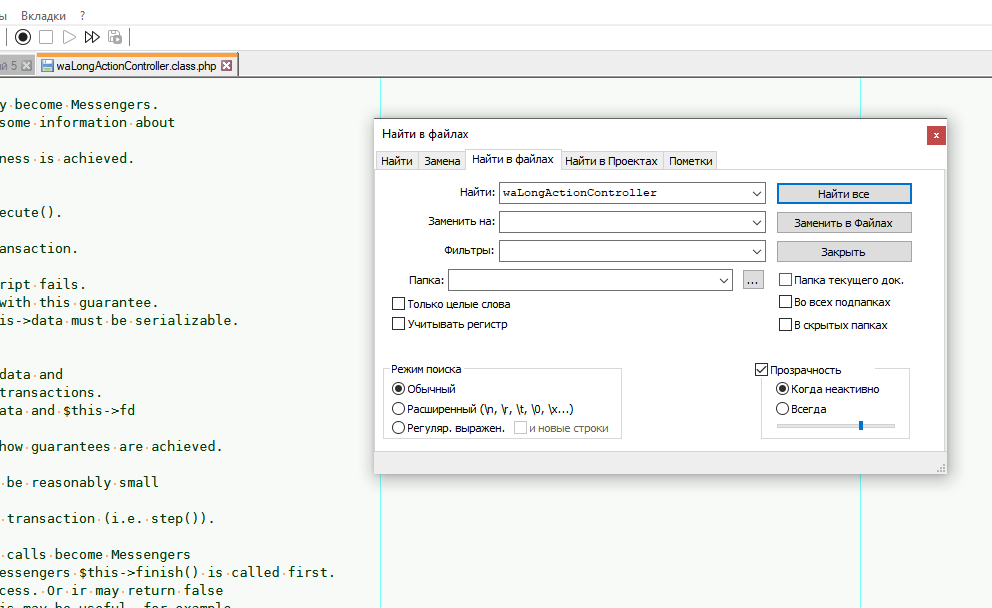The image size is (992, 608).
Task: Select 'Обычный' search mode
Action: [398, 388]
